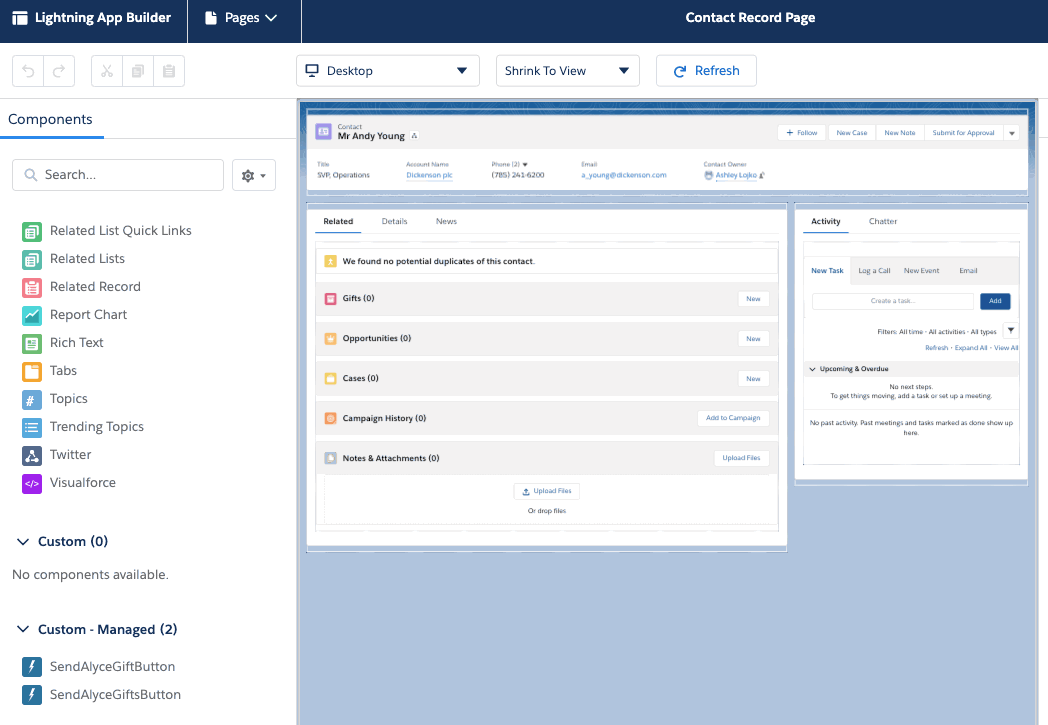Click the Contact record icon in header
The image size is (1048, 725).
[323, 132]
